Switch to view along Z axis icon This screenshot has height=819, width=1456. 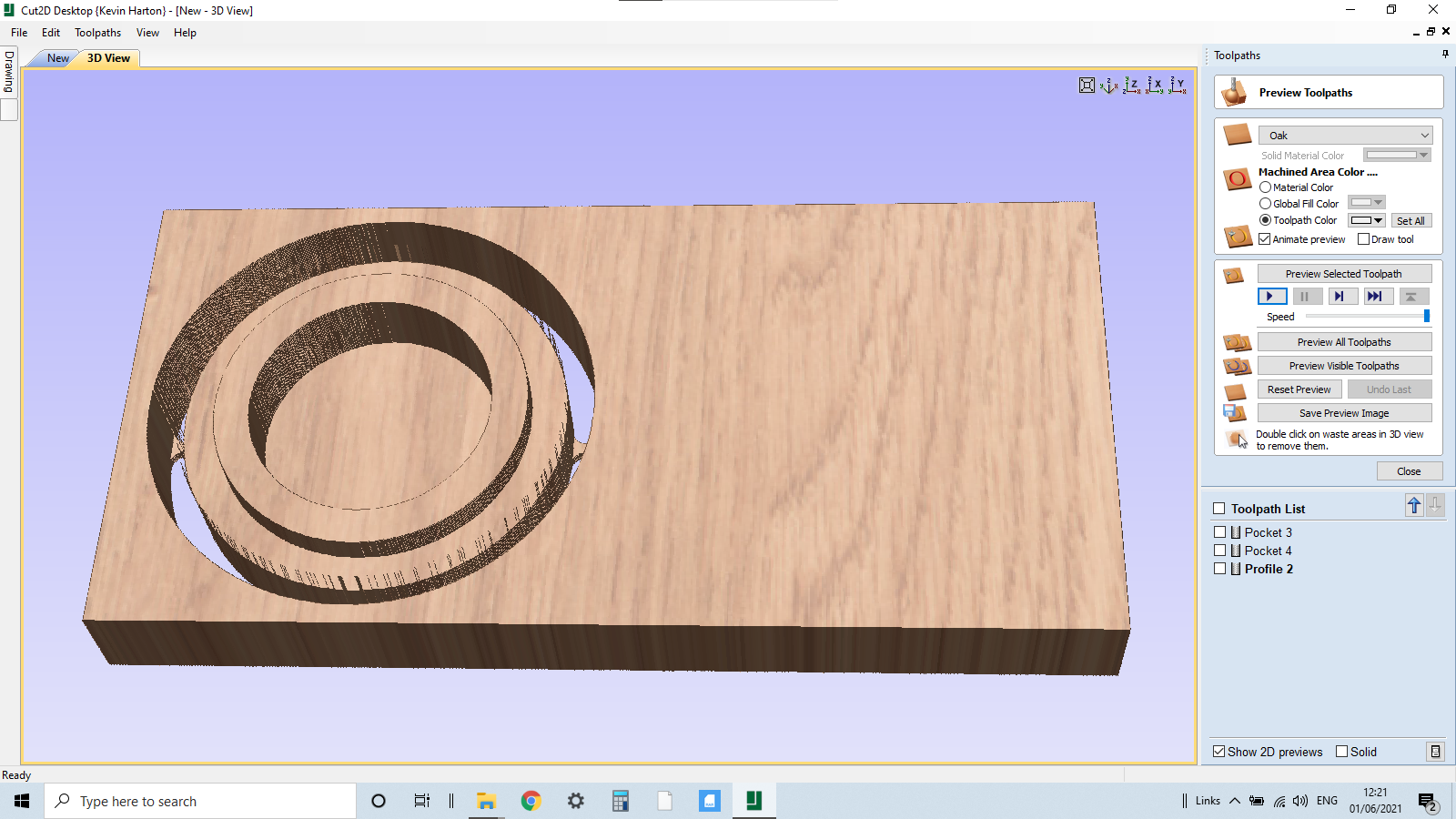1131,85
